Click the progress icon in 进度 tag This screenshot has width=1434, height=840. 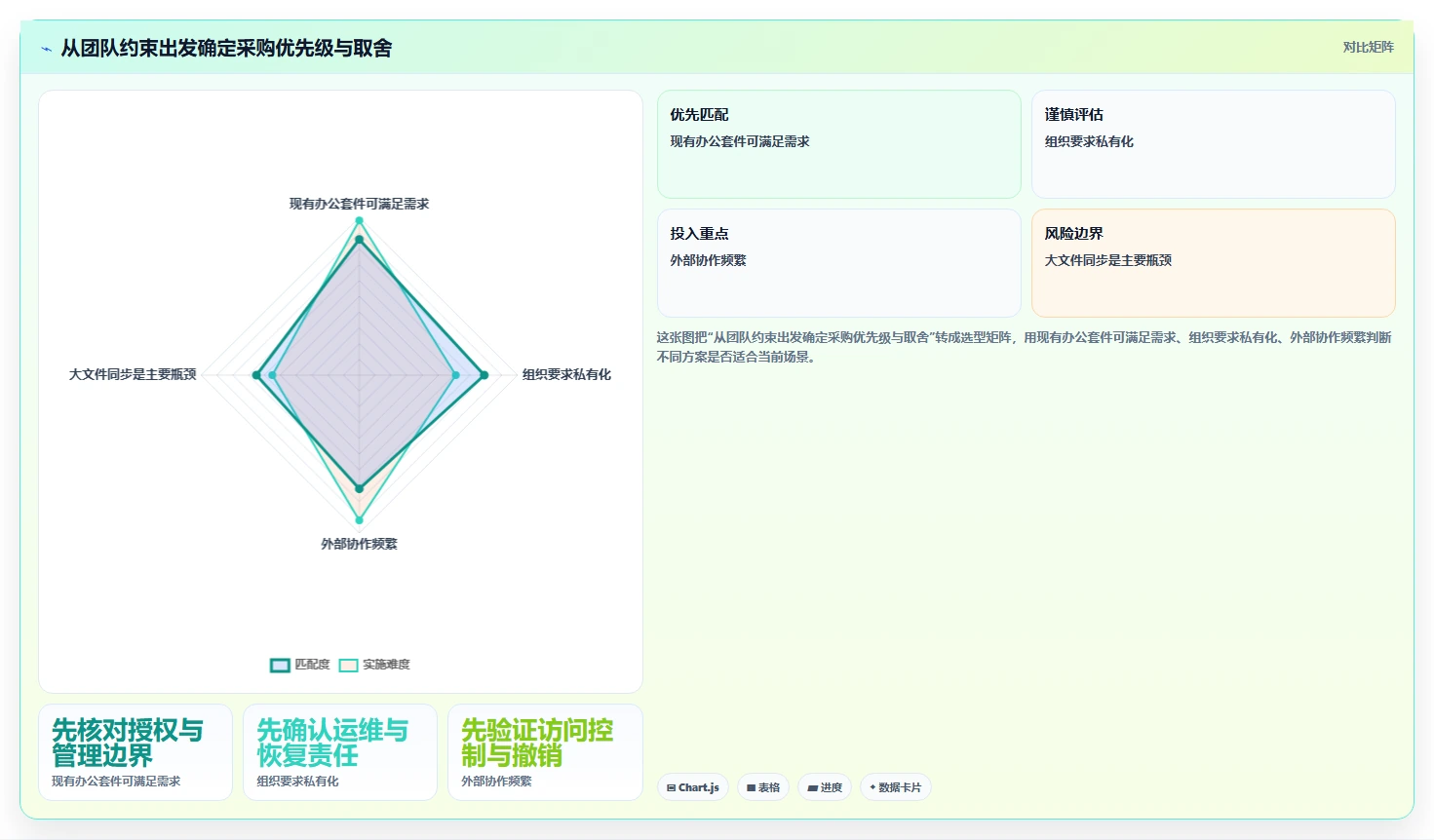(812, 787)
